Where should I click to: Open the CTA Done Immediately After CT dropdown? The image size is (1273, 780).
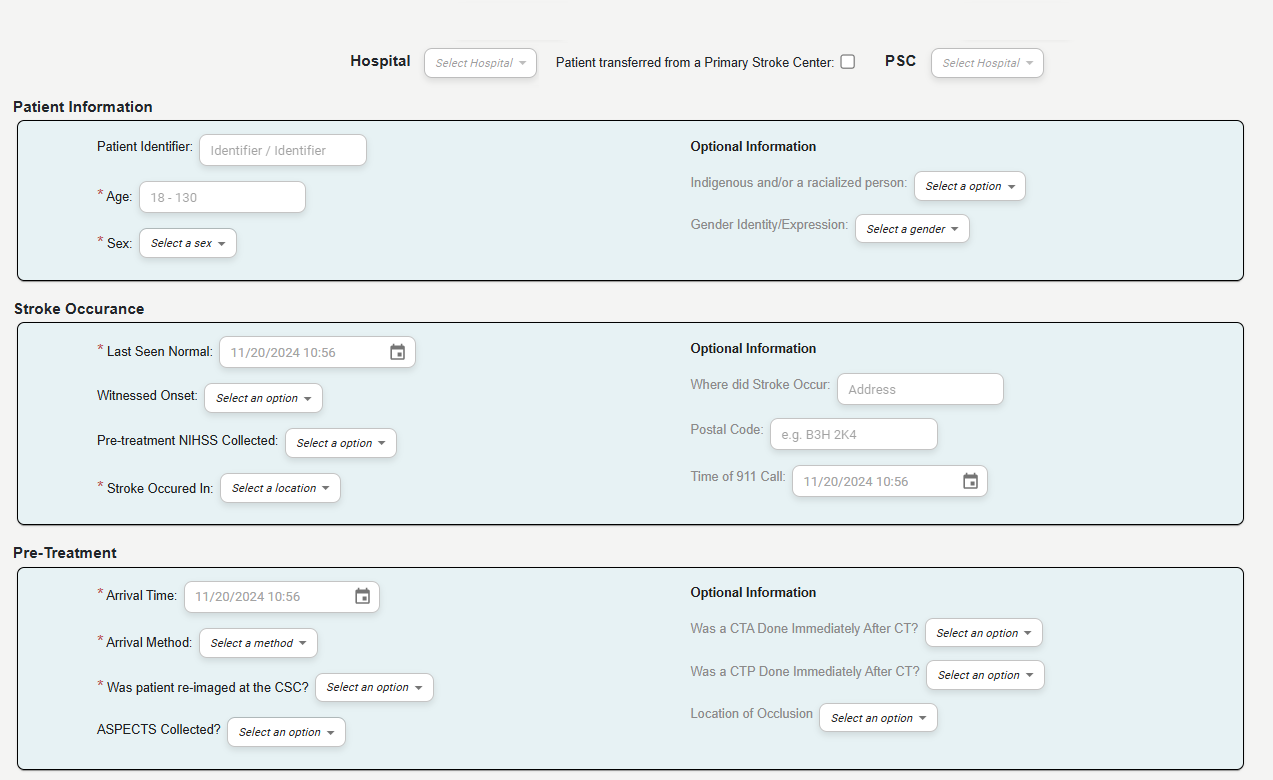[983, 633]
